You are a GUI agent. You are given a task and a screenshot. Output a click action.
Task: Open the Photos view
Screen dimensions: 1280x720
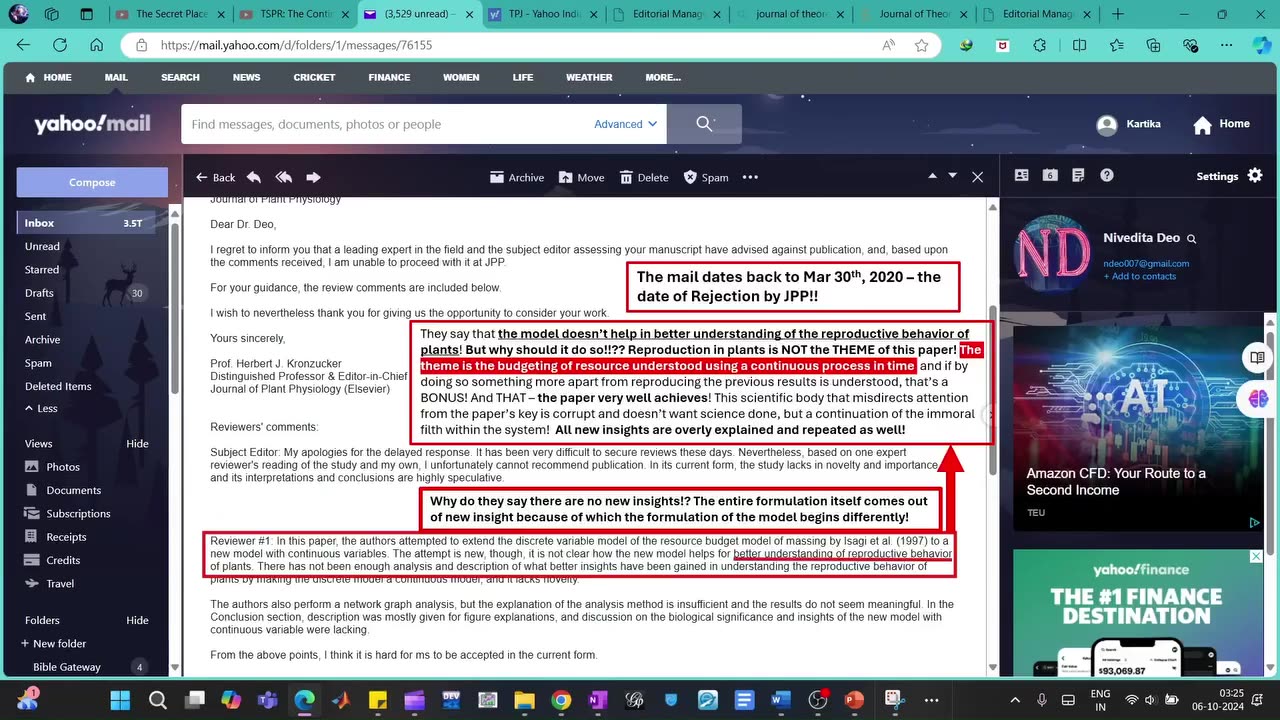63,467
